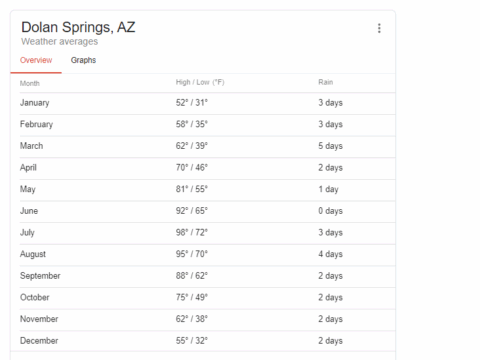Click April's 70° / 46° temperature value
Viewport: 480px width, 360px height.
coord(192,167)
